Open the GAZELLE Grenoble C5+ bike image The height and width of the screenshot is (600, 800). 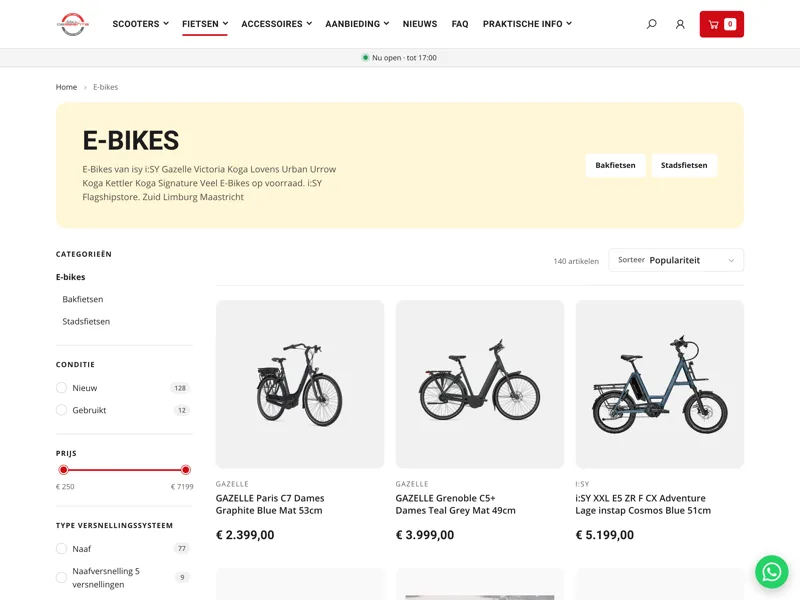pos(480,384)
